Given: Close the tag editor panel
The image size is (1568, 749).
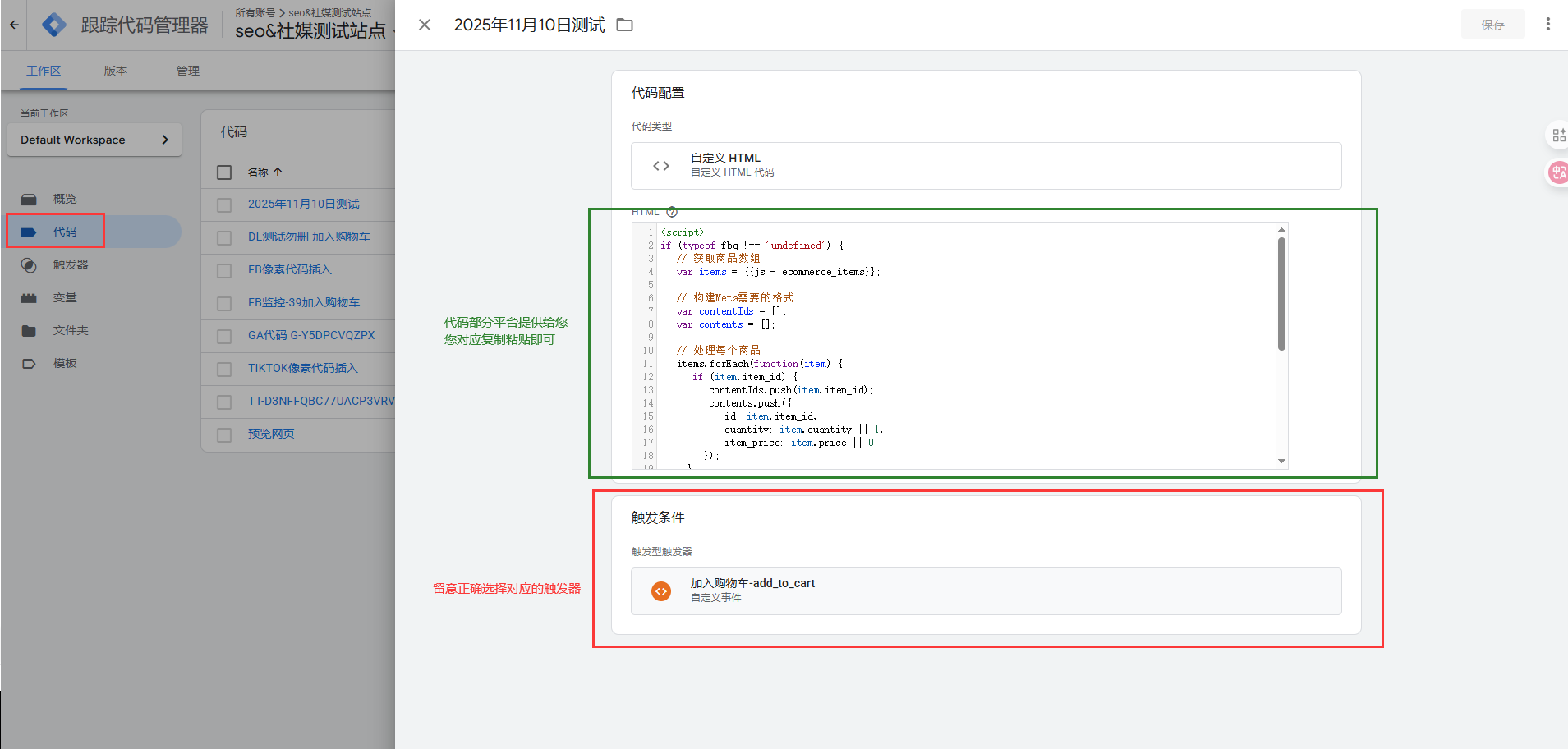Looking at the screenshot, I should [x=425, y=25].
